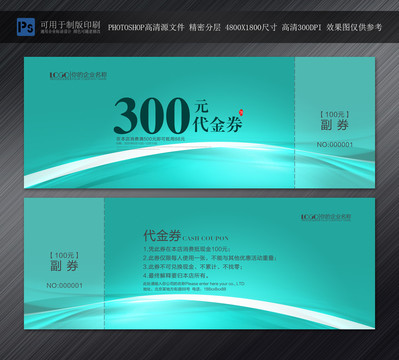Click the 可用于制版印刷 banner label
Image resolution: width=399 pixels, height=360 pixels.
point(70,24)
